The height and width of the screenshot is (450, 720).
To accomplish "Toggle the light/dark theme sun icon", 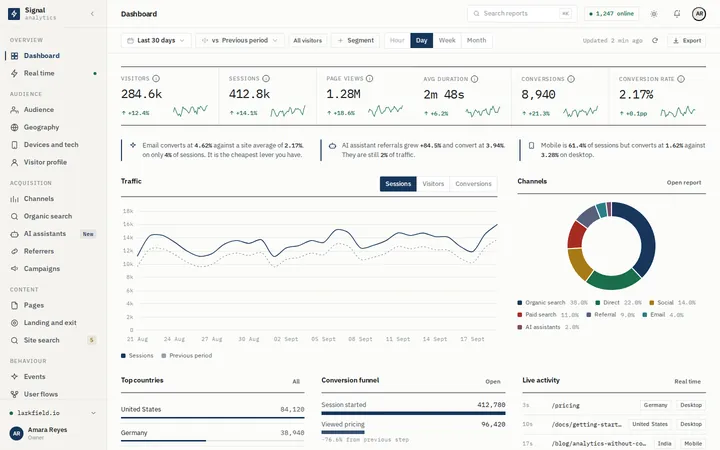I will 654,14.
